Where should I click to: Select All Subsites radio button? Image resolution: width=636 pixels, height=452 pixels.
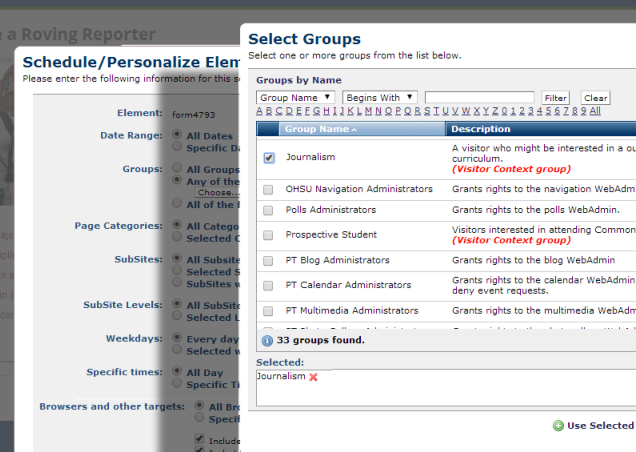coord(177,258)
